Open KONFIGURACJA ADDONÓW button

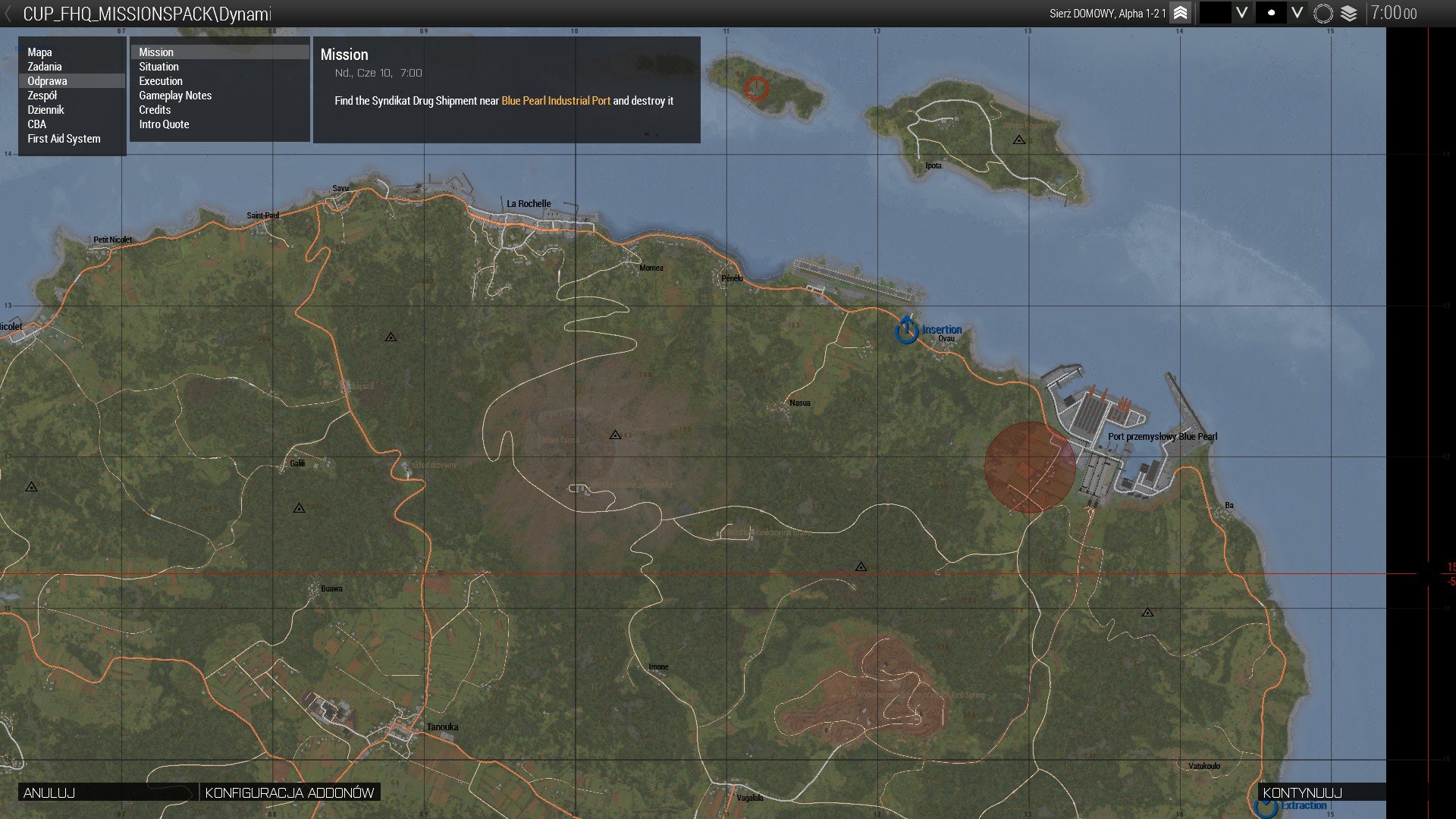[x=289, y=792]
